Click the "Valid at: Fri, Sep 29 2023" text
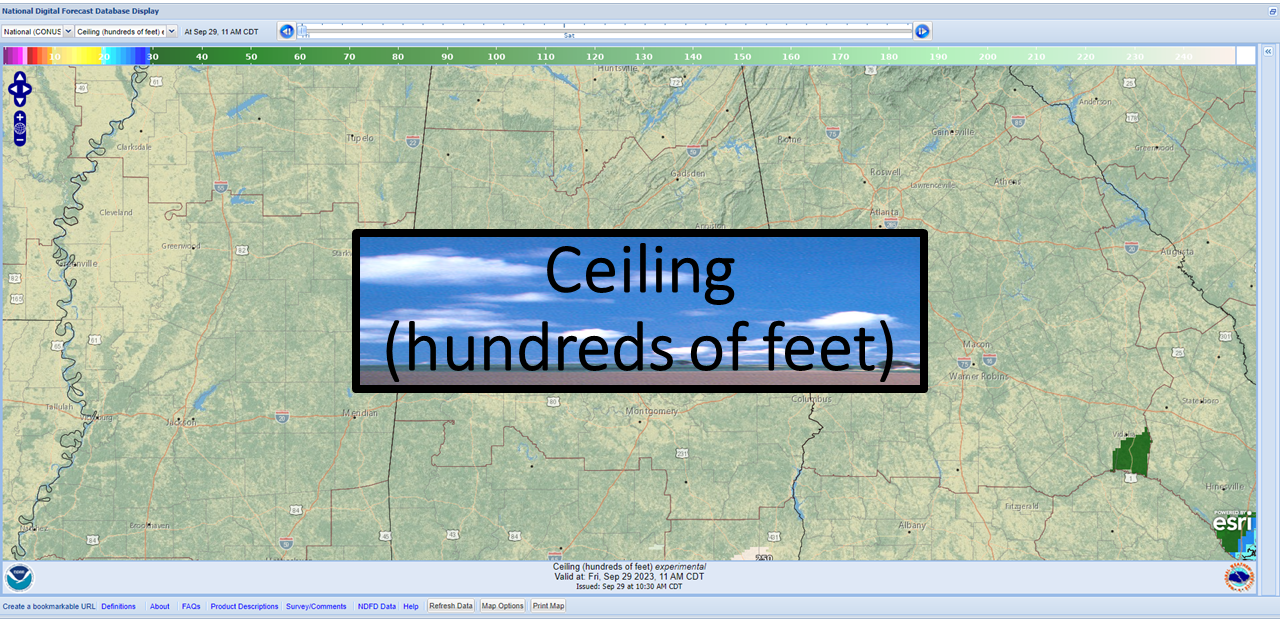1280x619 pixels. pyautogui.click(x=628, y=577)
